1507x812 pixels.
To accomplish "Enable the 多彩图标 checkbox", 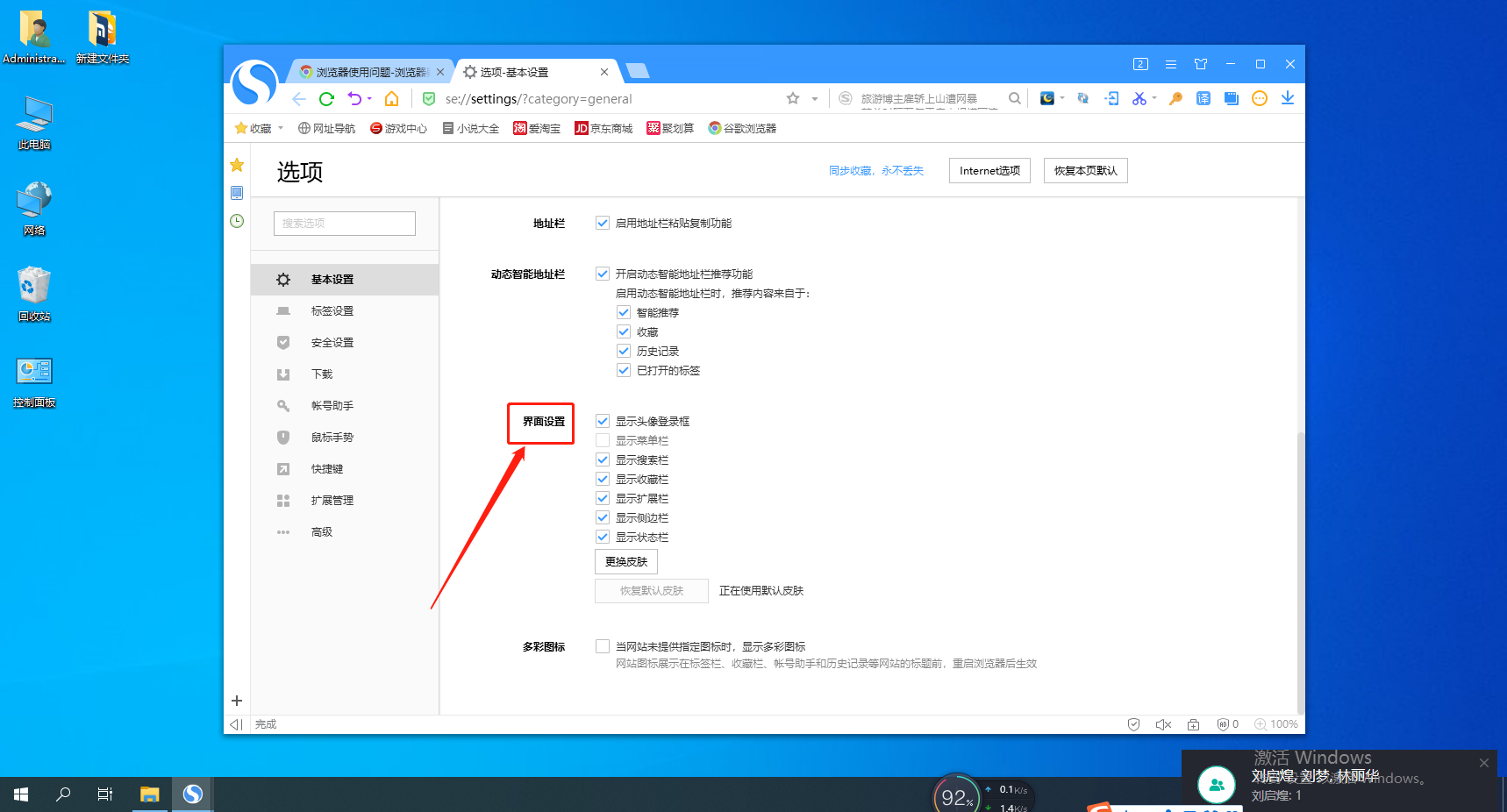I will (x=603, y=646).
